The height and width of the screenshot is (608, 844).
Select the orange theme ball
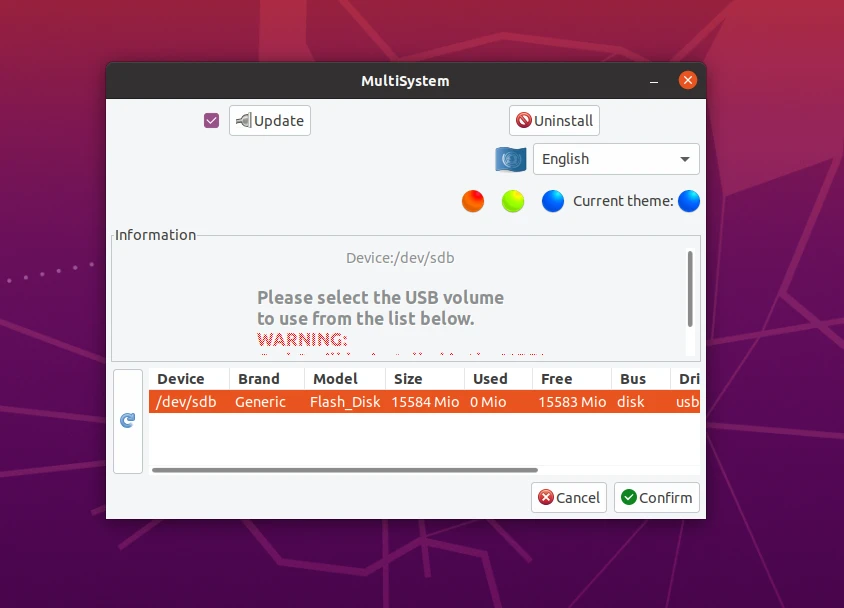tap(473, 201)
